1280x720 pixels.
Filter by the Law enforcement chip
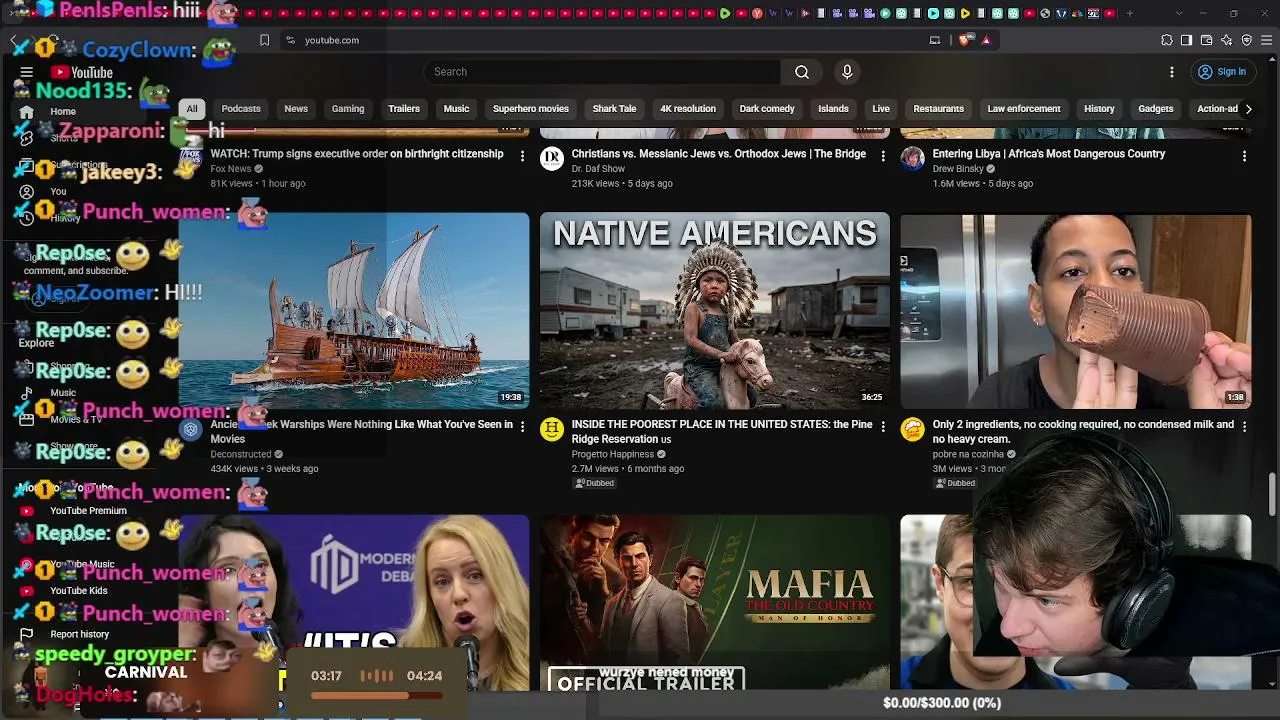[1024, 109]
